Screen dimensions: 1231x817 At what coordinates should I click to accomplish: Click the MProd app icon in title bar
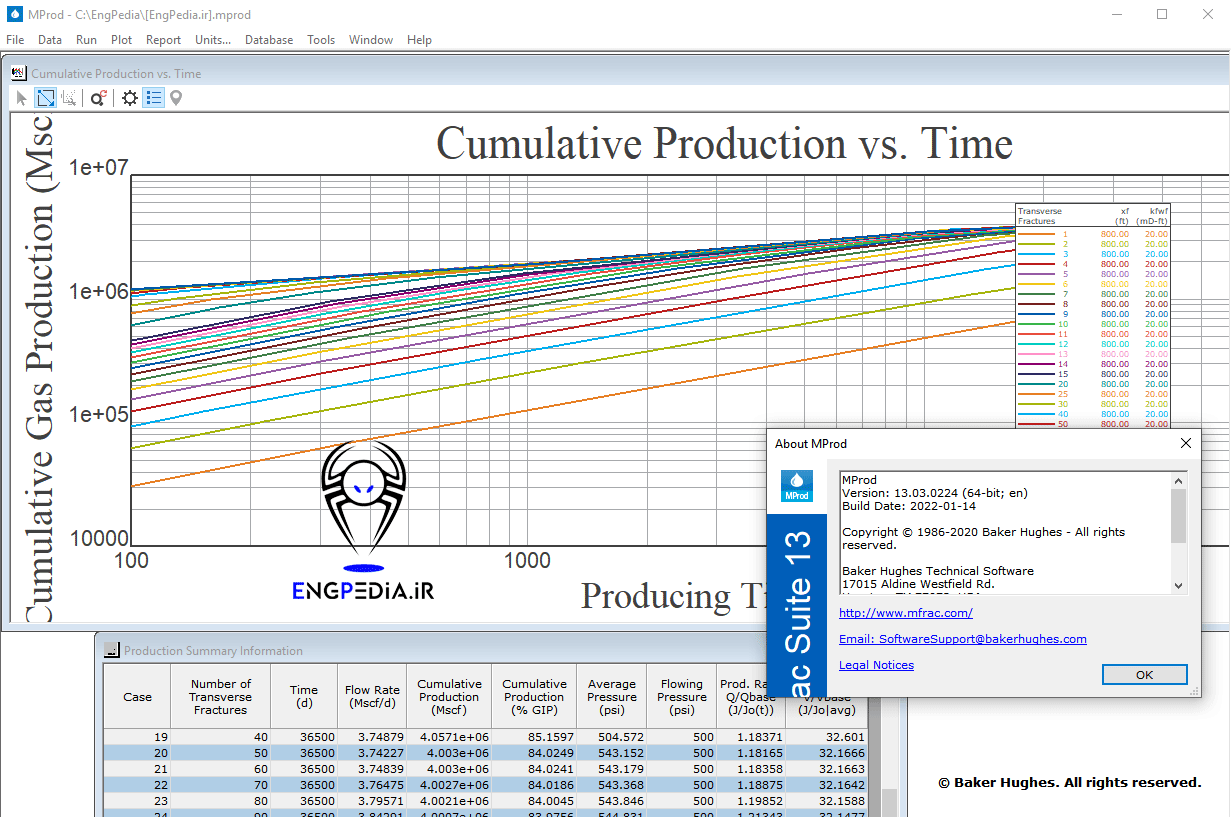pos(14,16)
